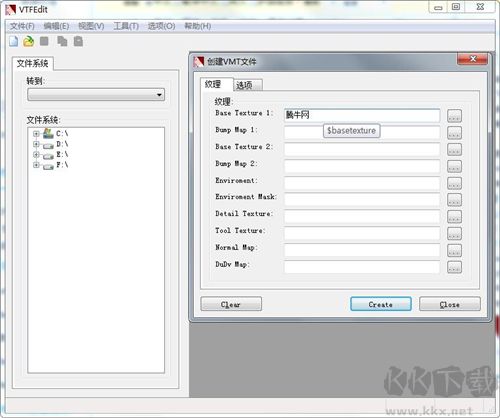
Task: Expand the D:\ drive node
Action: click(36, 144)
